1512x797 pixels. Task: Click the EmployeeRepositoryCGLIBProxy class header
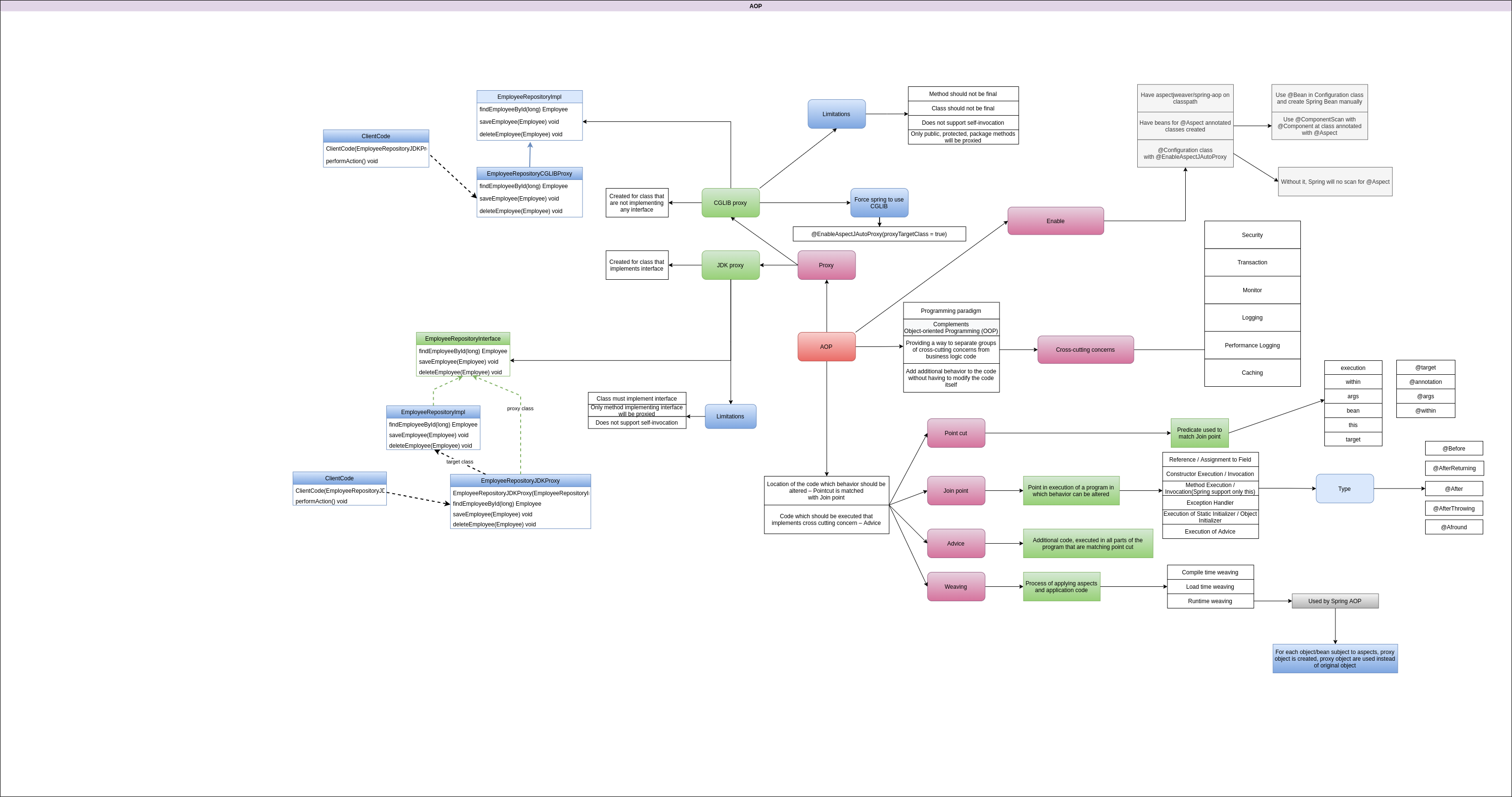529,174
